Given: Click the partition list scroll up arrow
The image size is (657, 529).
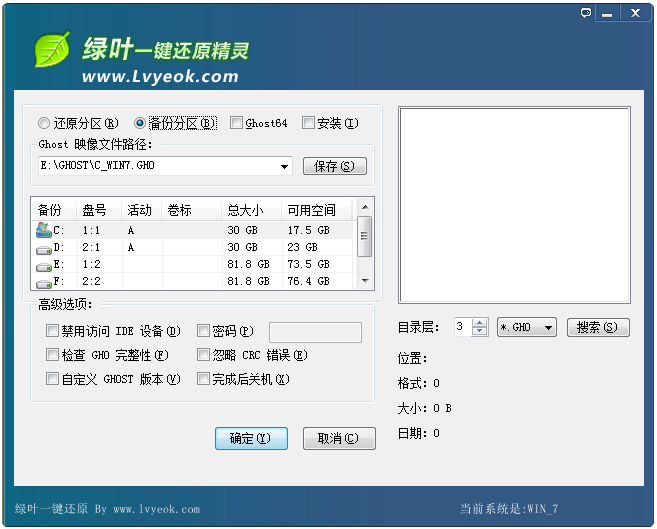Looking at the screenshot, I should [x=365, y=207].
